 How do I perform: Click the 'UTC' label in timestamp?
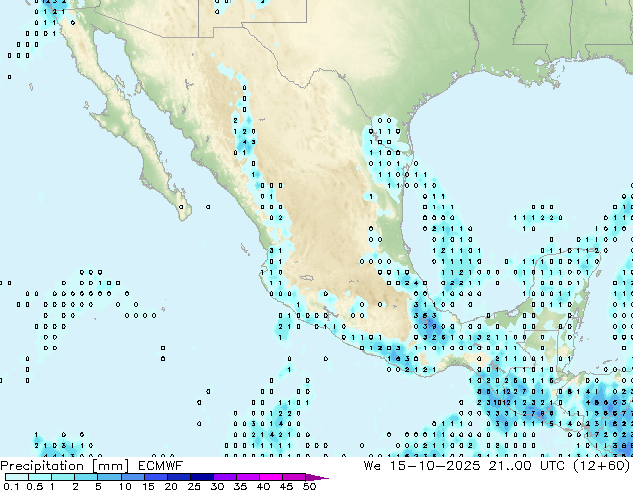(552, 466)
